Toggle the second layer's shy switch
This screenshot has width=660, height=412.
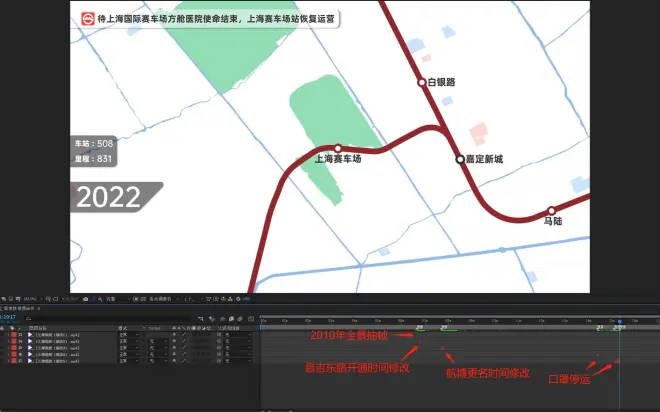pyautogui.click(x=174, y=341)
